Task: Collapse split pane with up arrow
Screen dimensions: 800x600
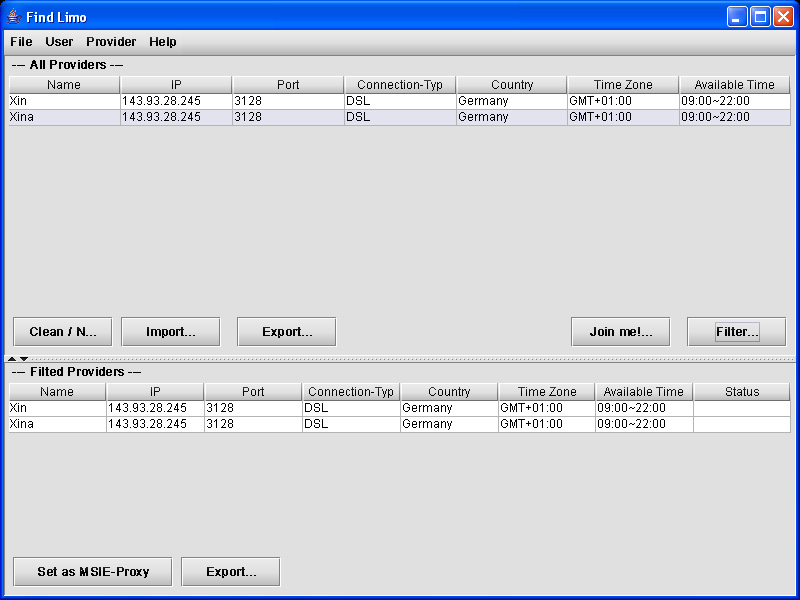Action: pyautogui.click(x=12, y=358)
